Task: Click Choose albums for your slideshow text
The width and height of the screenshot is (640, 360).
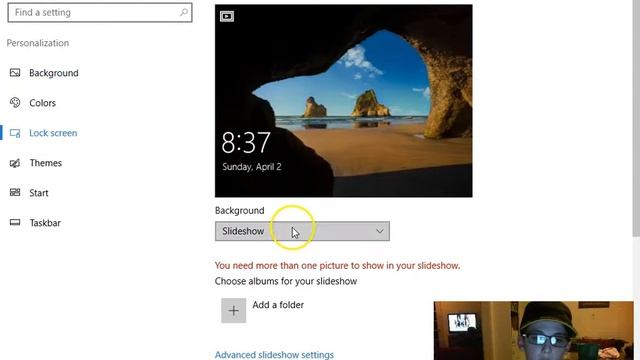Action: (286, 281)
